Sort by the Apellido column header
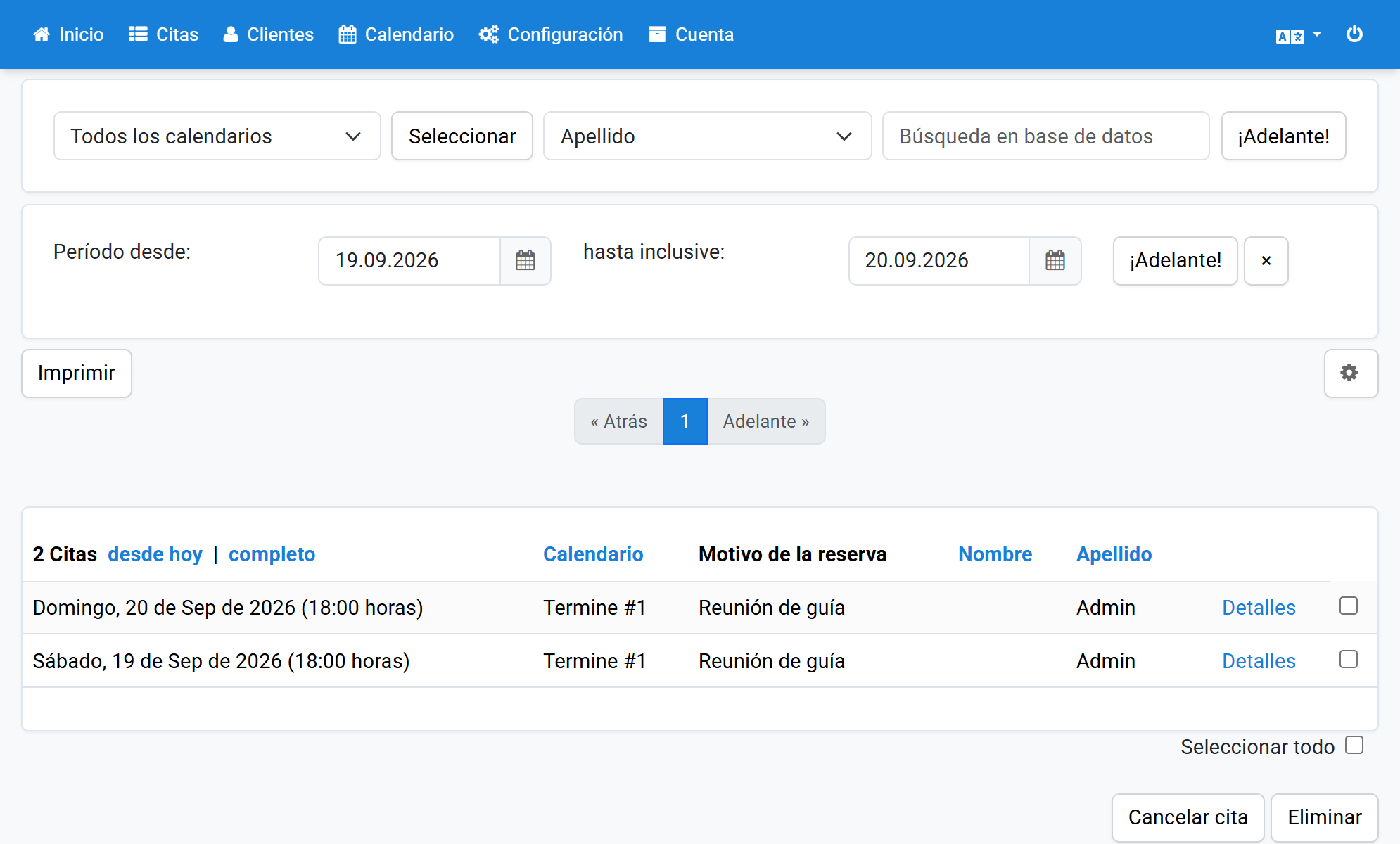 pos(1114,554)
